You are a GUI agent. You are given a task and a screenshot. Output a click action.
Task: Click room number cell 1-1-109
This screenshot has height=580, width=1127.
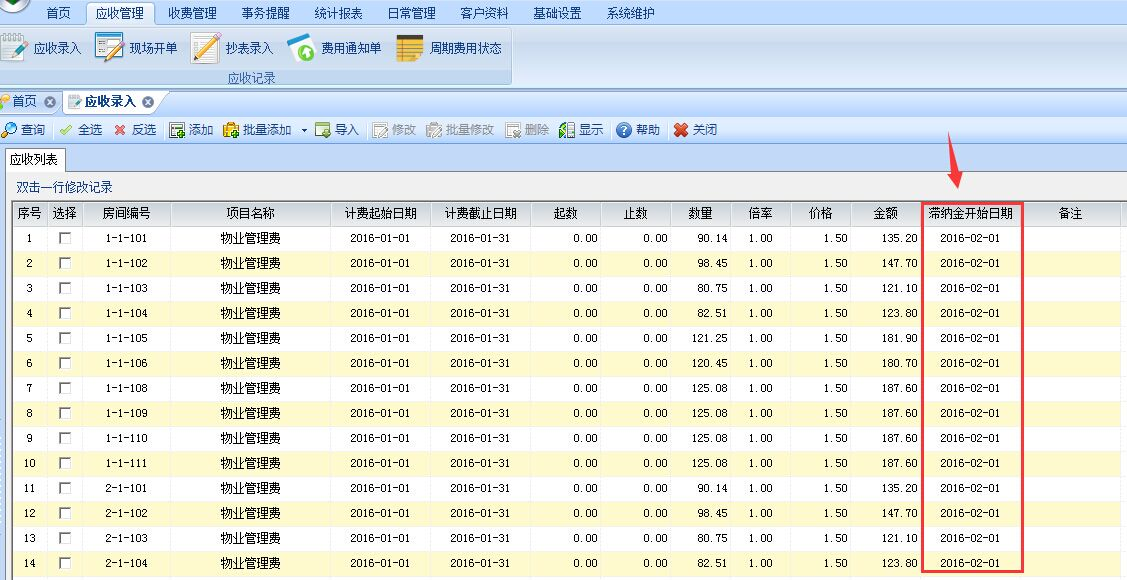pos(126,413)
